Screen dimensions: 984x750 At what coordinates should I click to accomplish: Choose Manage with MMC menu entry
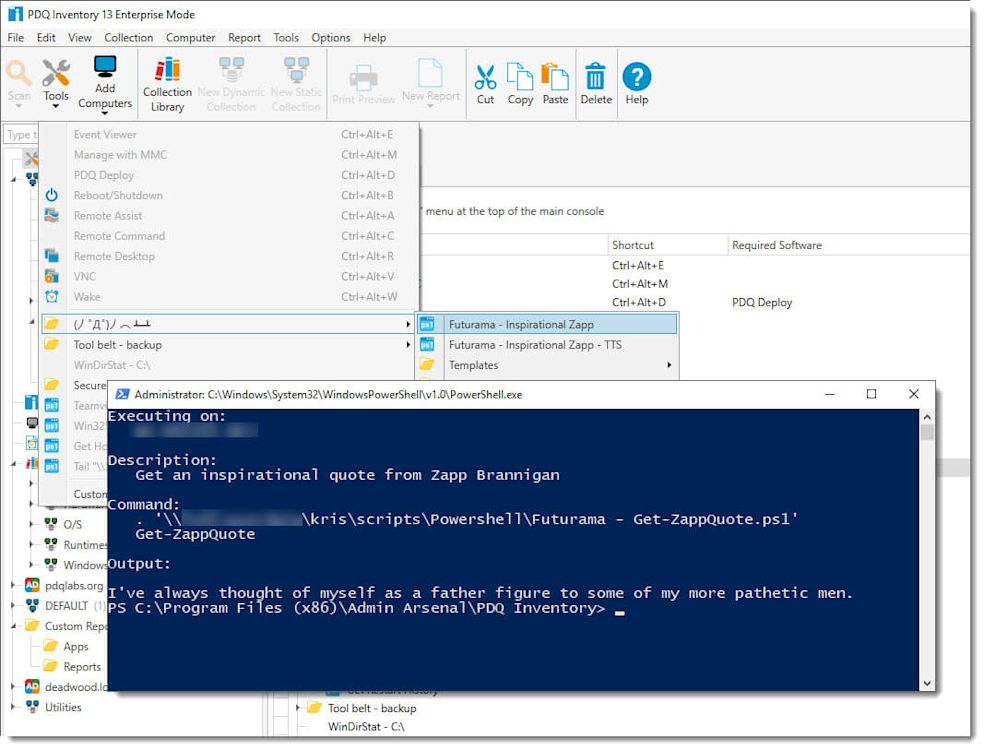click(x=229, y=154)
